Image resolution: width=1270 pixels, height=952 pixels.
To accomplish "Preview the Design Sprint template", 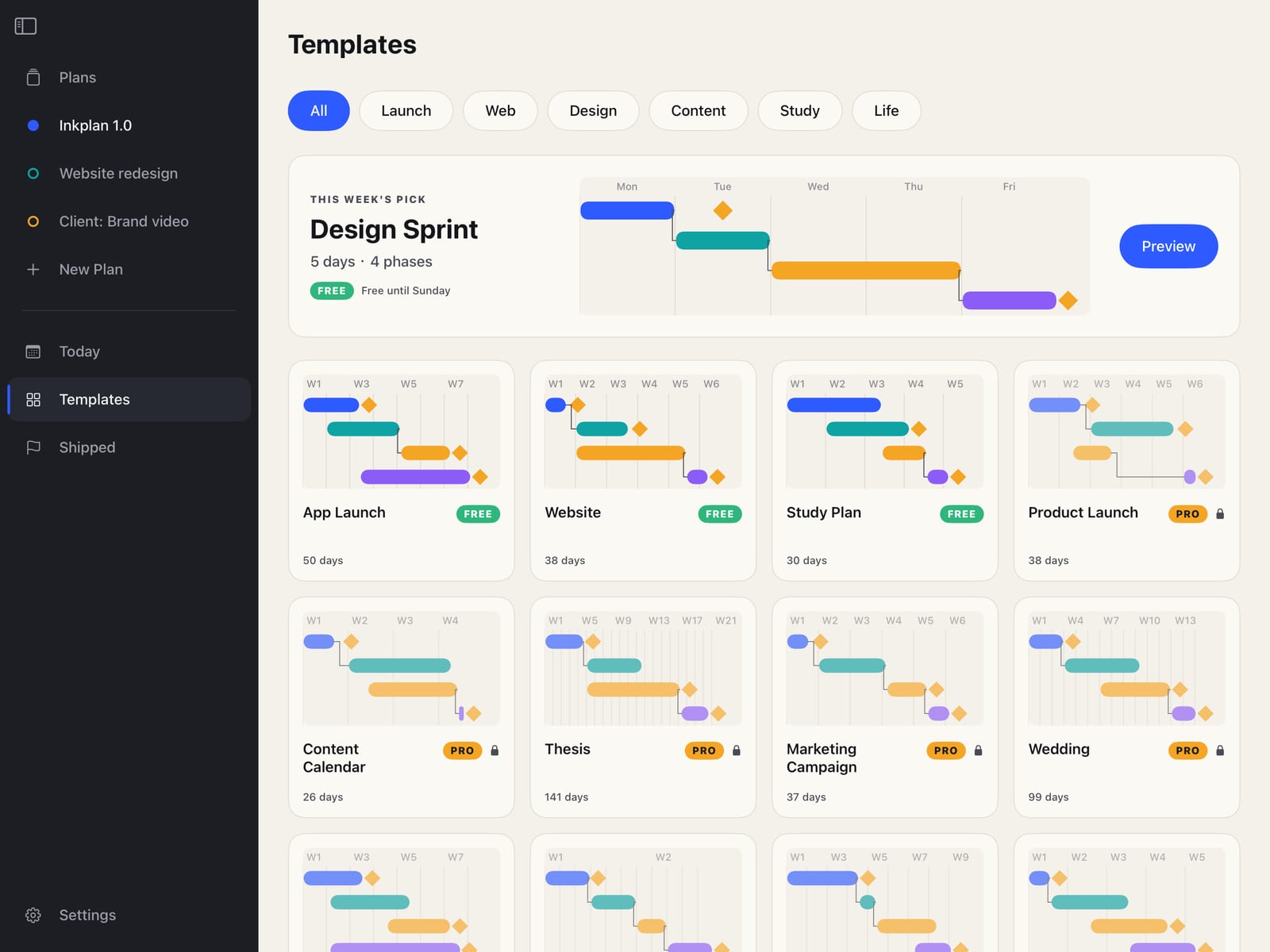I will click(x=1168, y=247).
